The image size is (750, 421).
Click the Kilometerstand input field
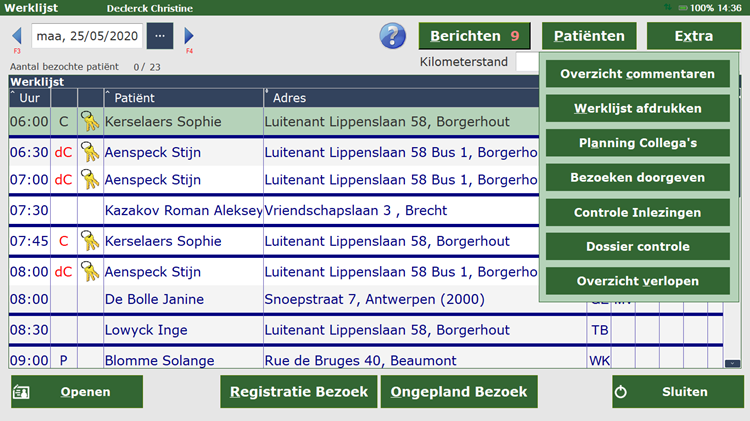(527, 62)
